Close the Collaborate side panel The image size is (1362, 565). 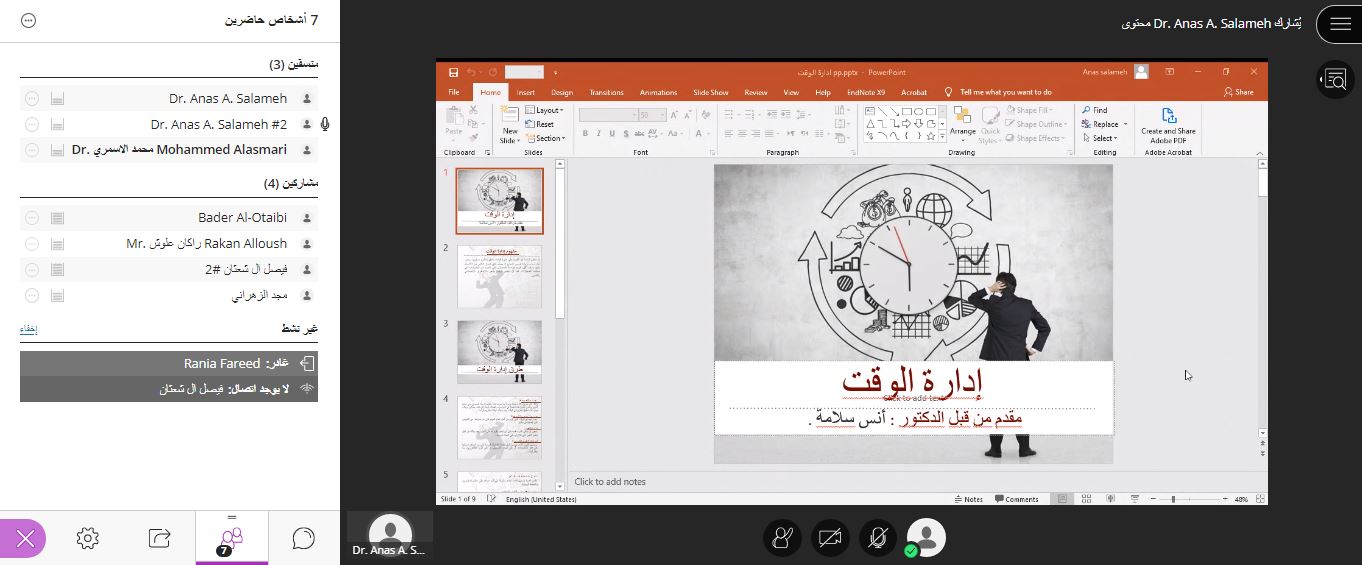coord(25,539)
